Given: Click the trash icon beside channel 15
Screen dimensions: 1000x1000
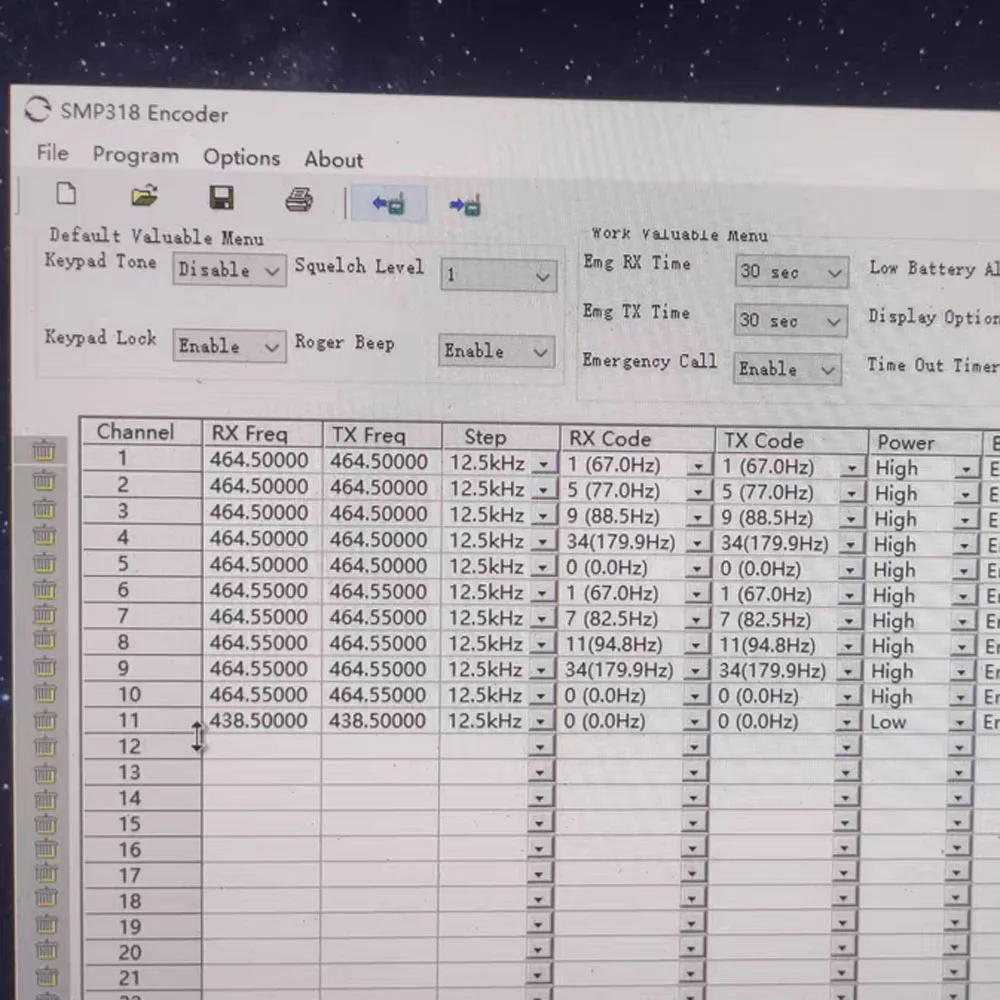Looking at the screenshot, I should click(x=45, y=825).
